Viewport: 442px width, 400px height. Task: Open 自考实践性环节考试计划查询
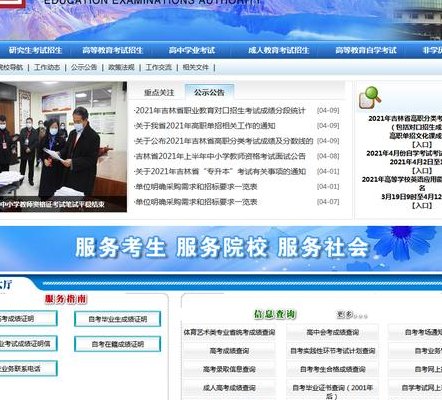click(333, 351)
